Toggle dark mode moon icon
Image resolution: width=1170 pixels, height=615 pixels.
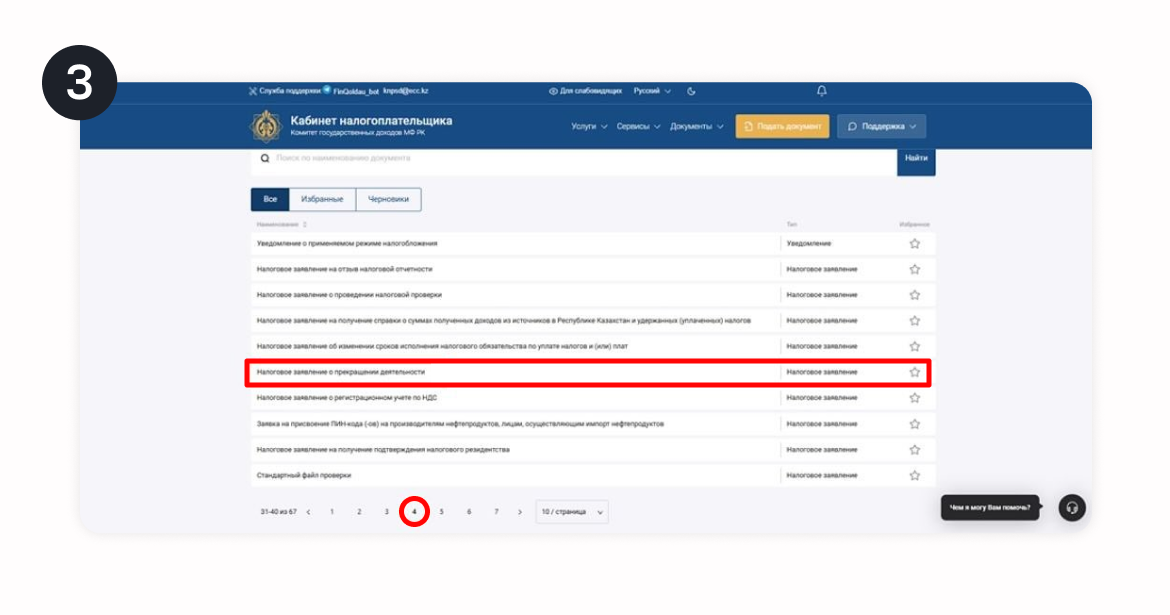691,91
